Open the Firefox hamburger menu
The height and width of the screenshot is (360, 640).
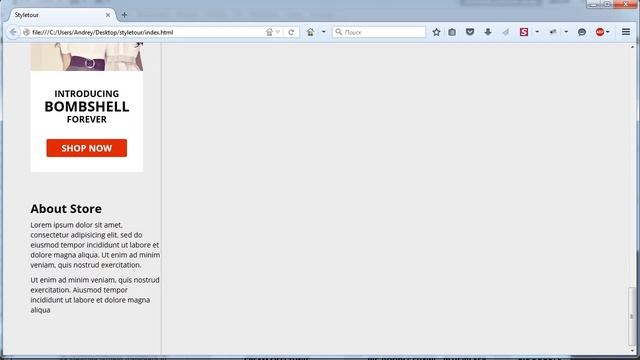click(626, 32)
